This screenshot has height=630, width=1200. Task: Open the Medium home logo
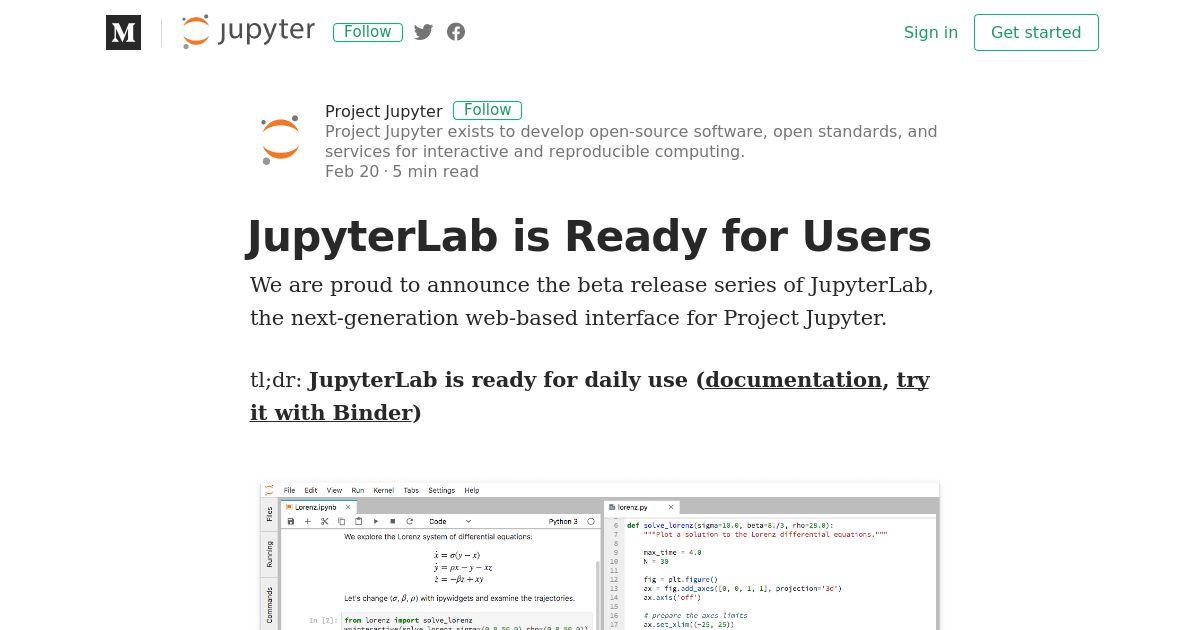pyautogui.click(x=123, y=32)
